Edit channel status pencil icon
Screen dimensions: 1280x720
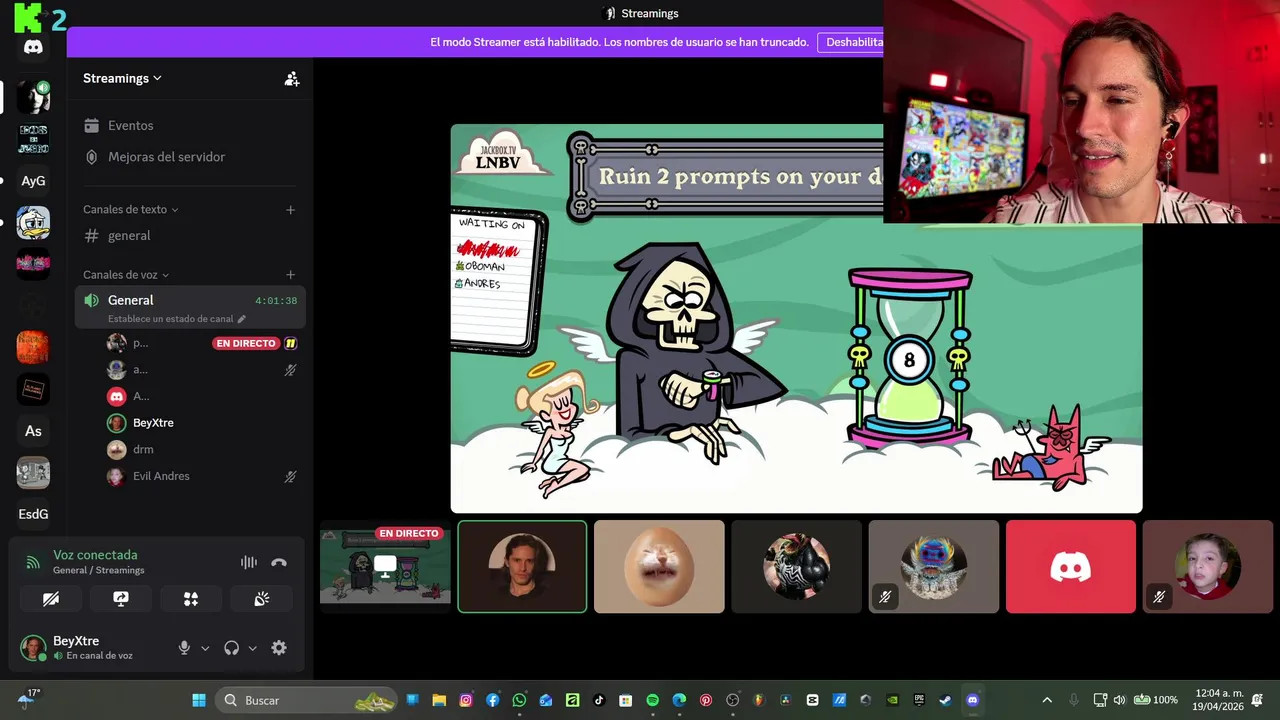pyautogui.click(x=241, y=319)
